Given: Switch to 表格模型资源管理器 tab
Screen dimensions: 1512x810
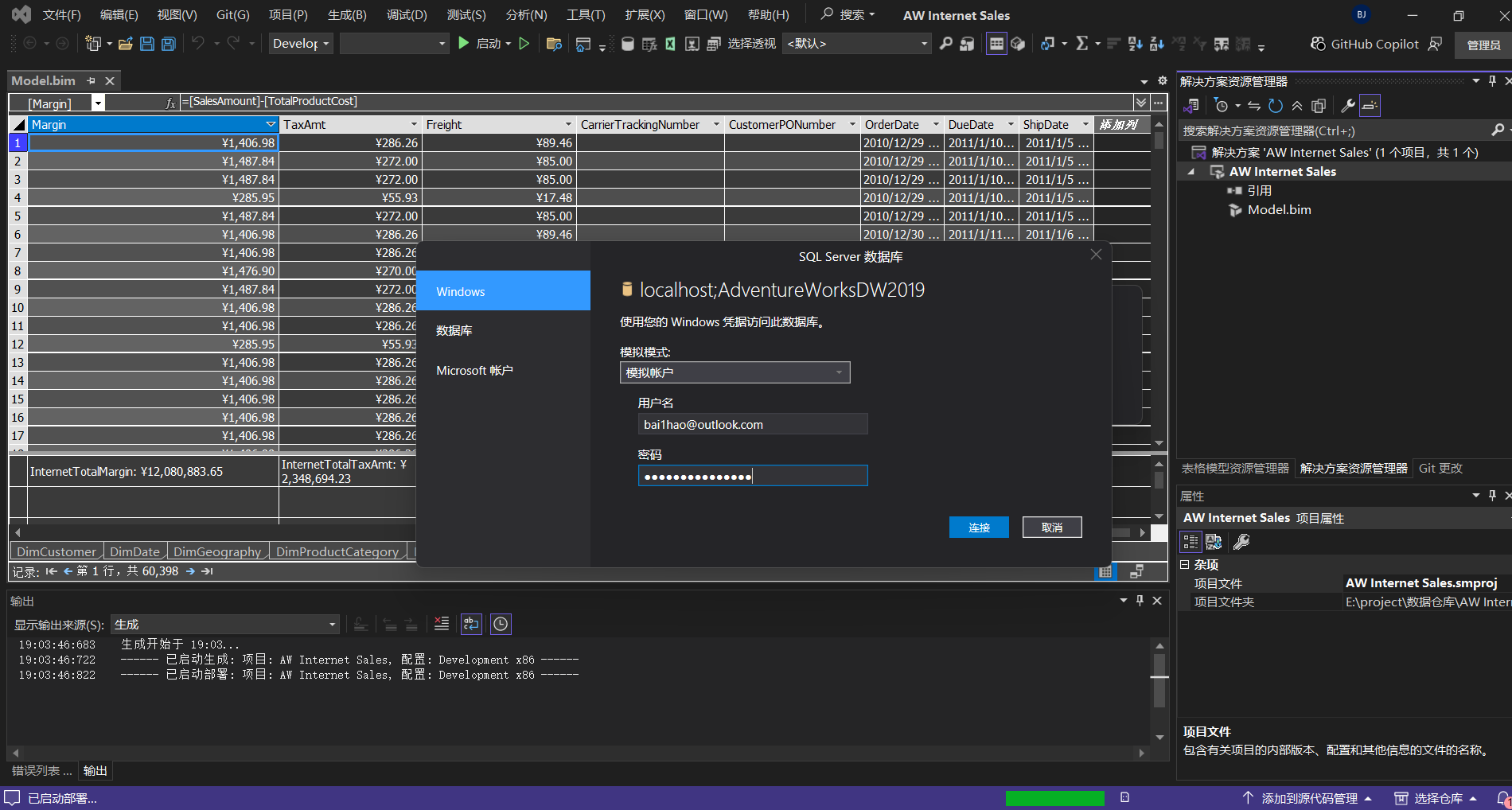Looking at the screenshot, I should pyautogui.click(x=1235, y=469).
